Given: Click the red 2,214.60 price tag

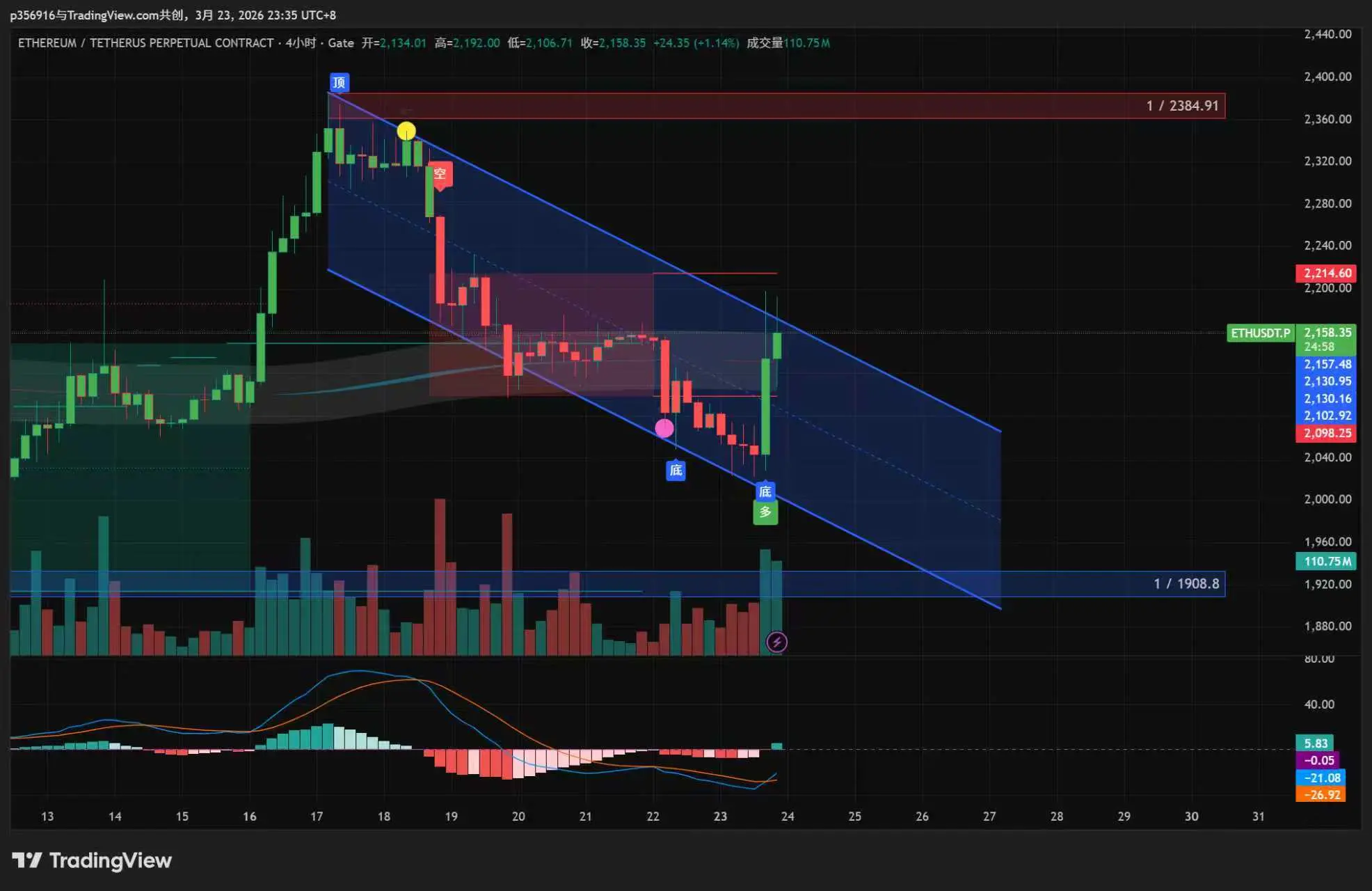Looking at the screenshot, I should (x=1327, y=273).
